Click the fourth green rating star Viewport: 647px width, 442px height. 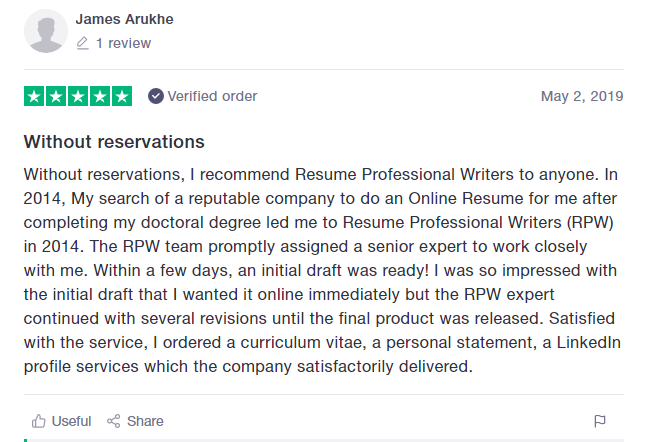click(100, 97)
